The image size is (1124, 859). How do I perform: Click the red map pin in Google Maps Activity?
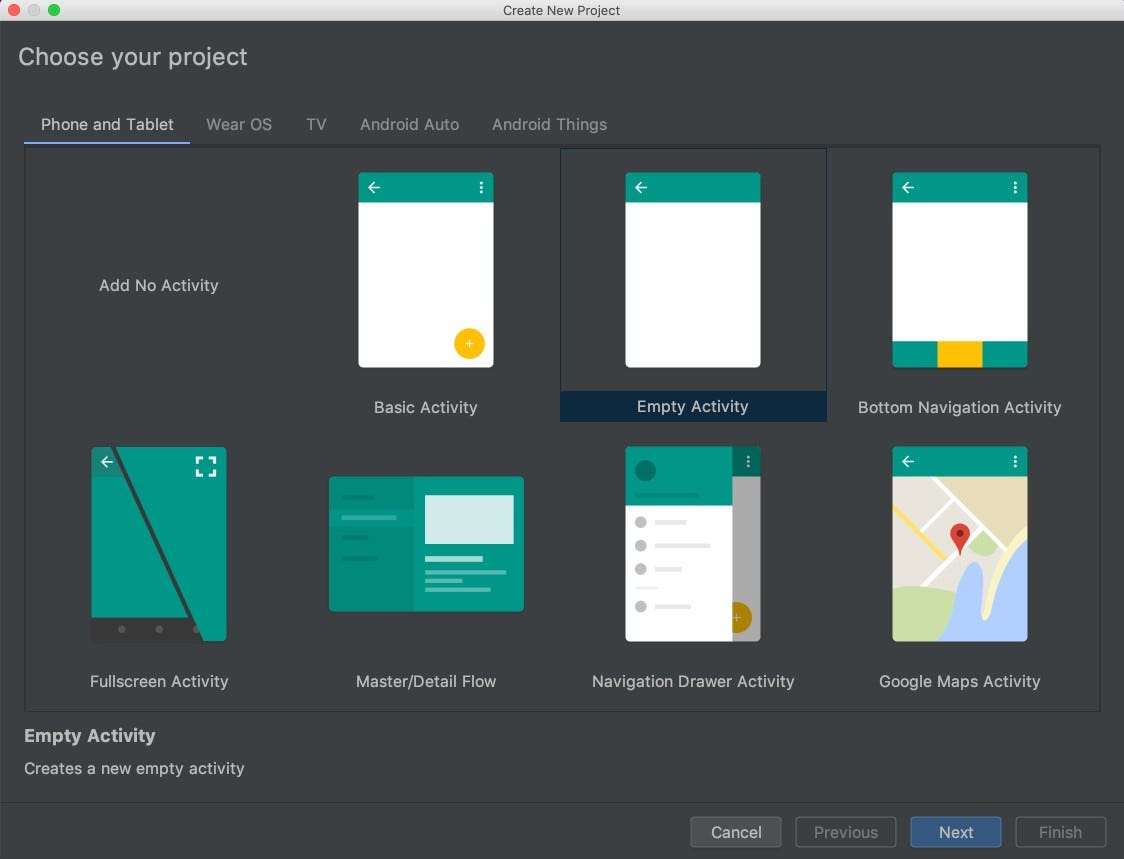(960, 538)
